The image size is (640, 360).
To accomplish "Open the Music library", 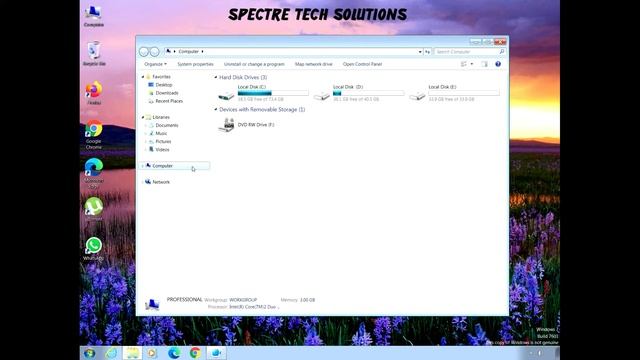I will tap(161, 133).
